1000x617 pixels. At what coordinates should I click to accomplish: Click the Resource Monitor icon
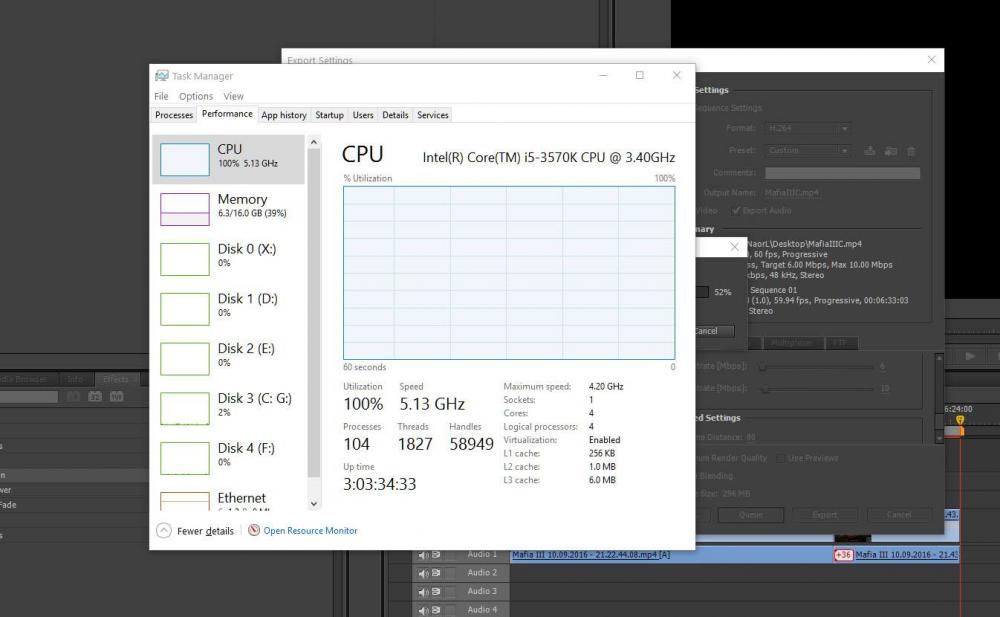coord(254,530)
